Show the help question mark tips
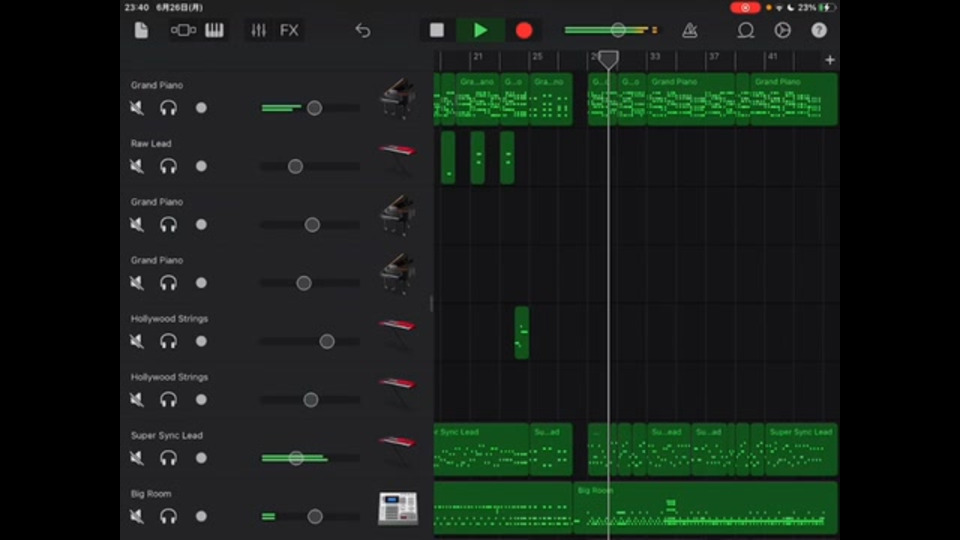The width and height of the screenshot is (960, 540). pos(819,30)
